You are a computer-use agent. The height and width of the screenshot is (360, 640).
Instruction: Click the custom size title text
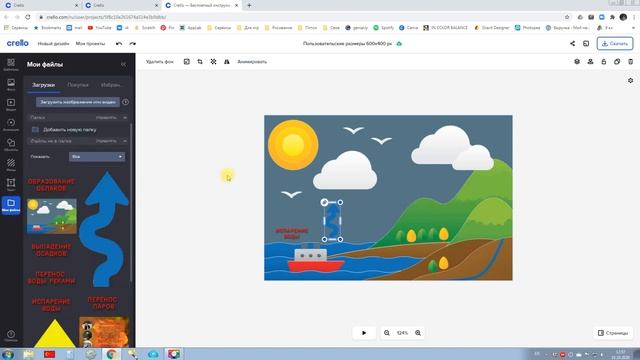coord(347,44)
